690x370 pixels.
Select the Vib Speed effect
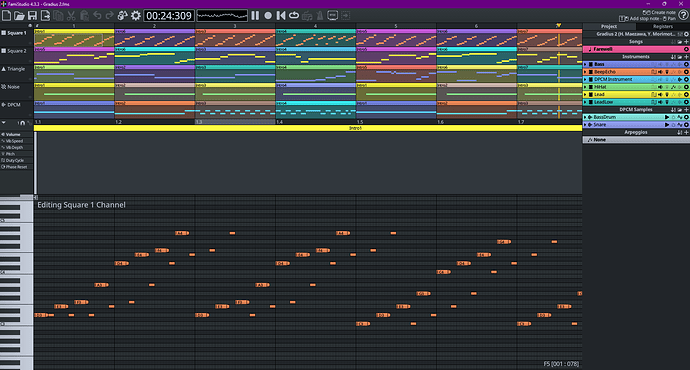(x=17, y=141)
